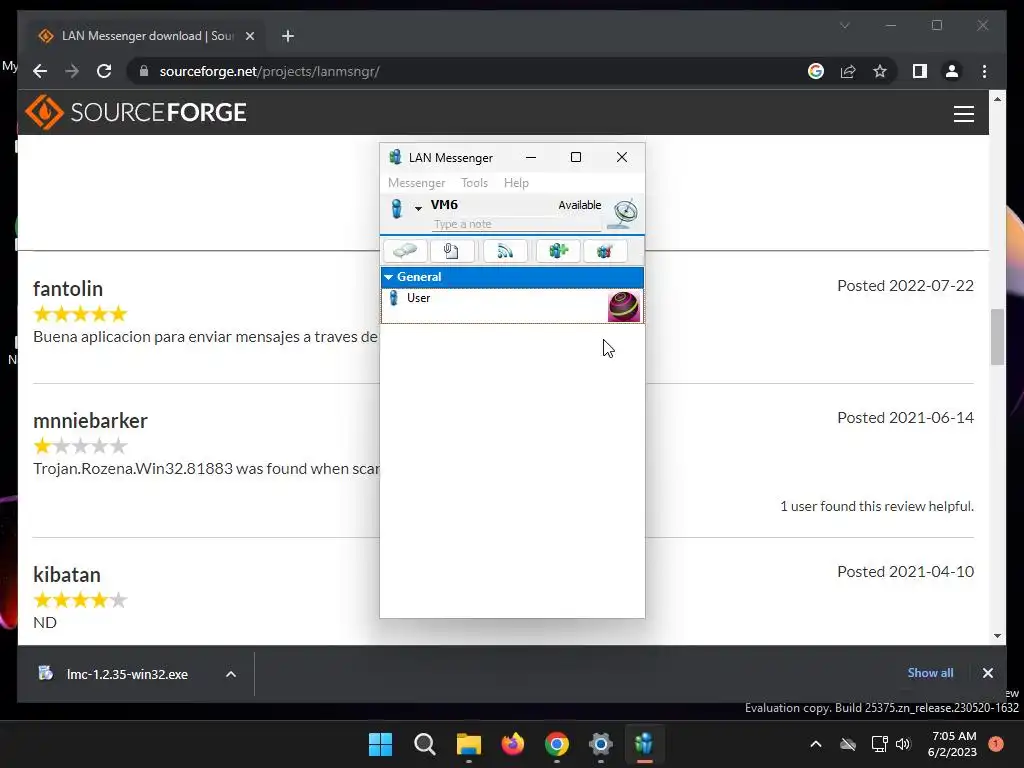Select the User contact in the list
1024x768 pixels.
pyautogui.click(x=512, y=306)
